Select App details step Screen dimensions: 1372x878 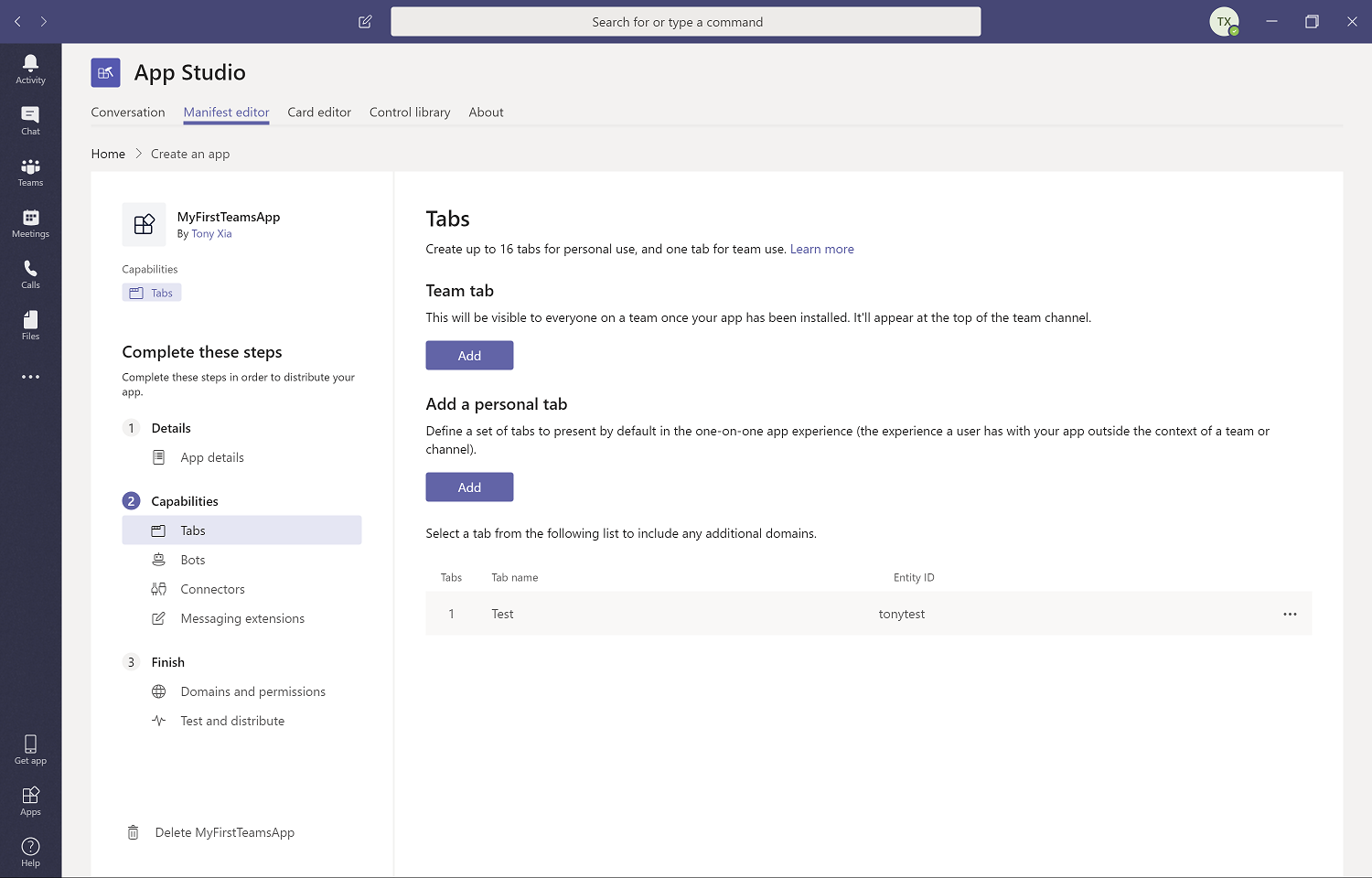[212, 457]
